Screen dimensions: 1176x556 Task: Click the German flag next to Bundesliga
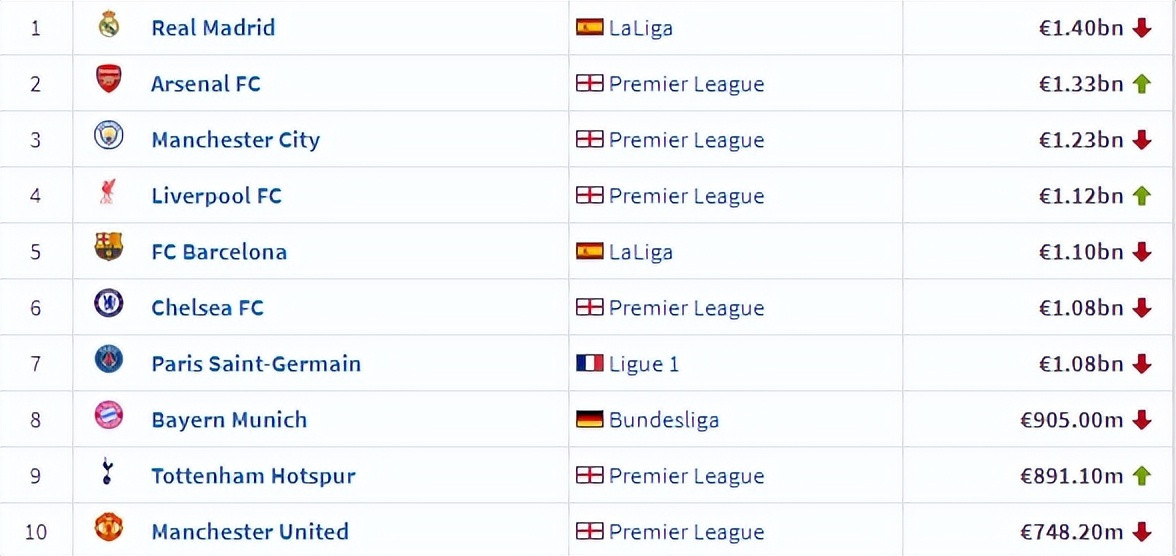pos(590,419)
